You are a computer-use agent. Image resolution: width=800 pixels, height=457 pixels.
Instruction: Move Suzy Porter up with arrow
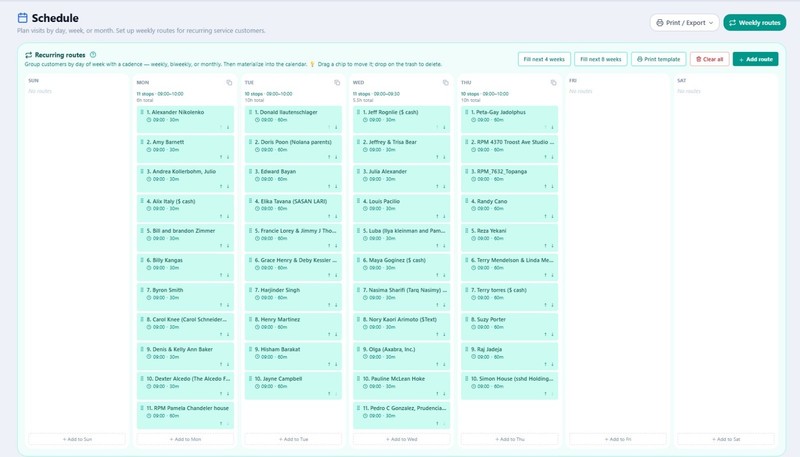[545, 335]
